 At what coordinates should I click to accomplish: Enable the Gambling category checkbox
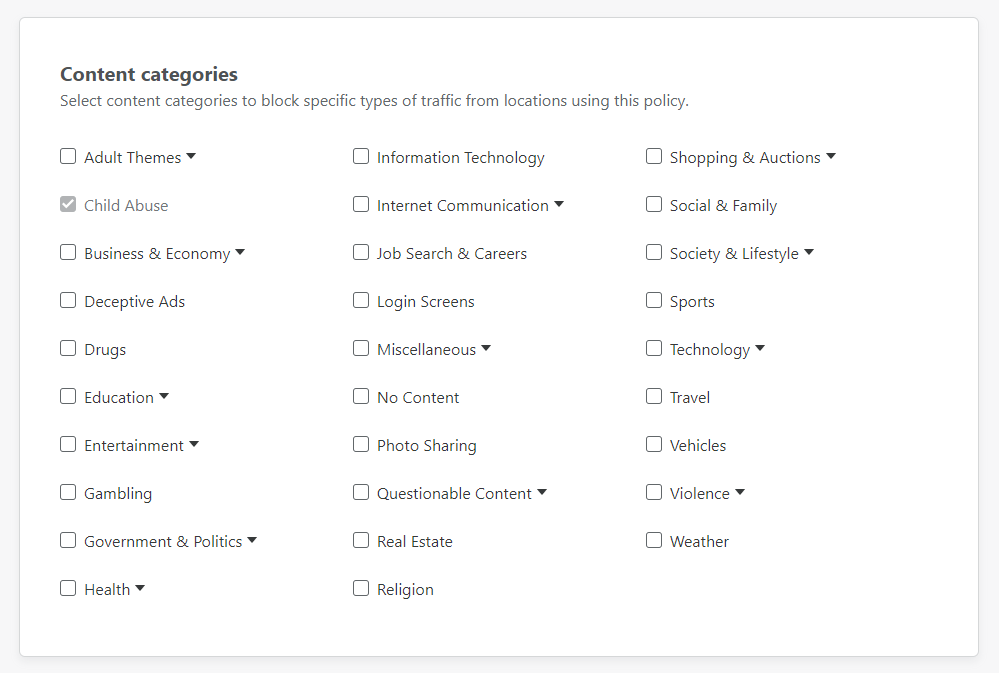tap(68, 492)
